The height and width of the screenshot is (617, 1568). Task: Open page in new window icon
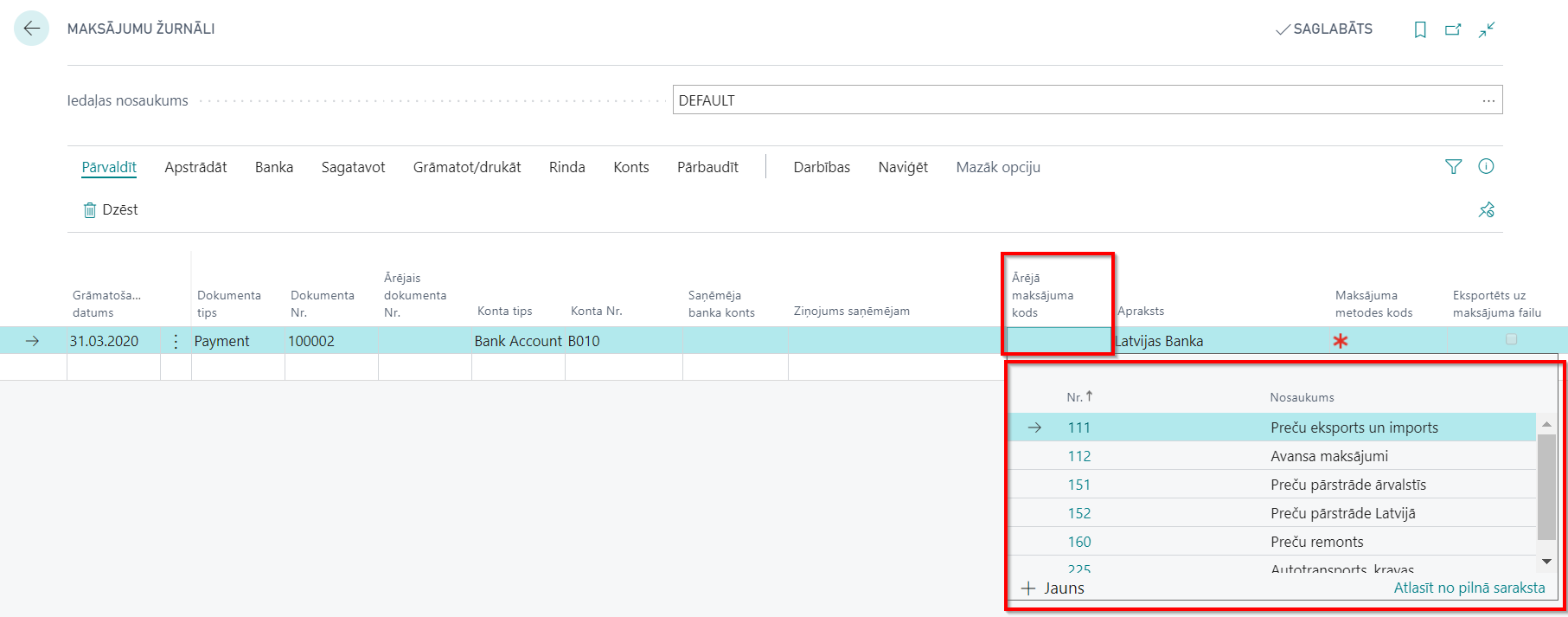pyautogui.click(x=1453, y=29)
